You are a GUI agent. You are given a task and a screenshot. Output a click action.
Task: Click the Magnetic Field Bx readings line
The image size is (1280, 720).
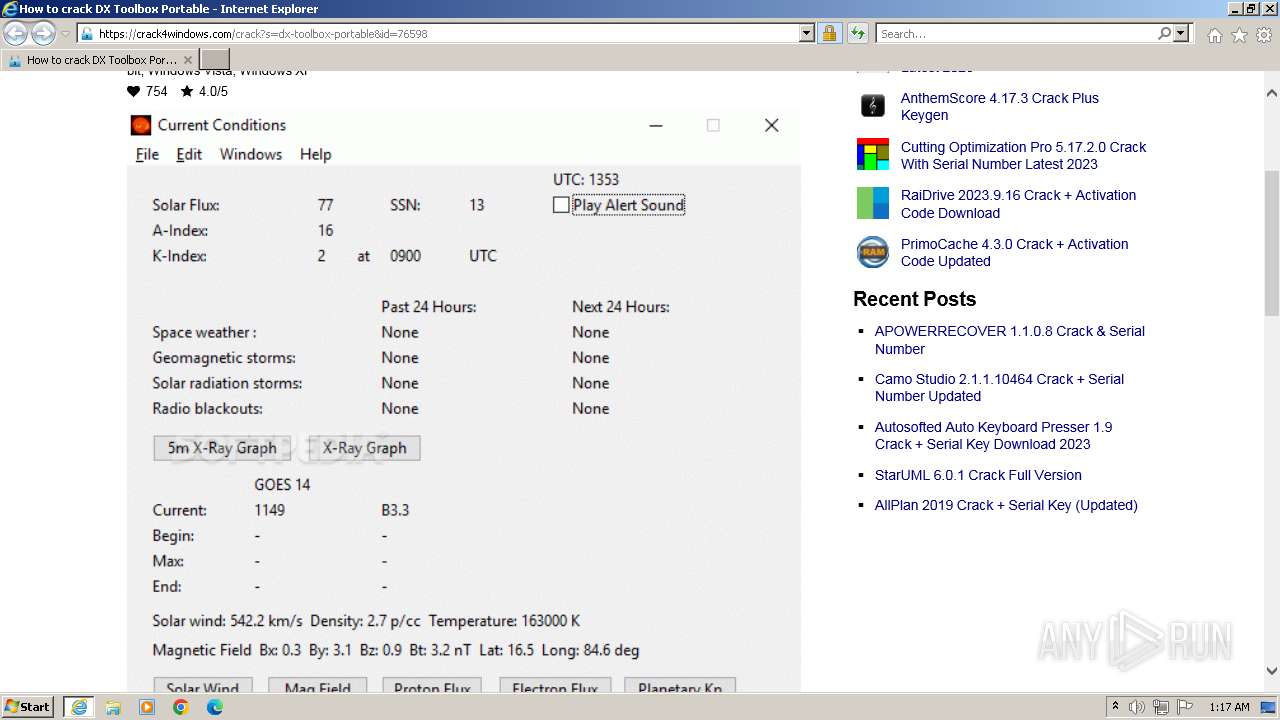pyautogui.click(x=396, y=650)
